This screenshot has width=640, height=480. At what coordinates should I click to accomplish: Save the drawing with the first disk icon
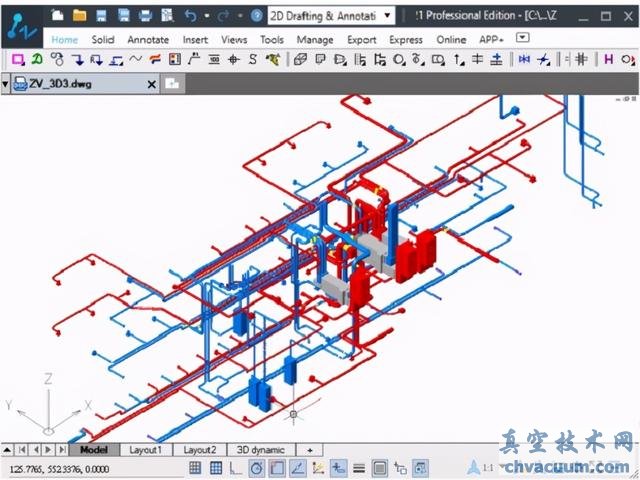(101, 16)
